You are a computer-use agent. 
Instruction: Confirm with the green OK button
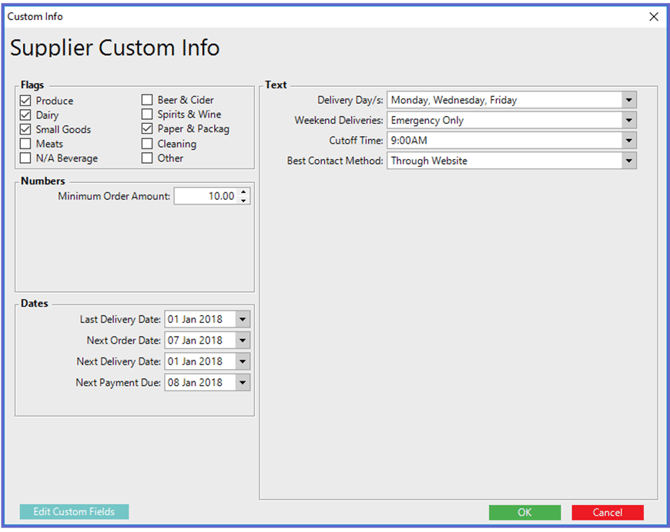click(x=524, y=512)
